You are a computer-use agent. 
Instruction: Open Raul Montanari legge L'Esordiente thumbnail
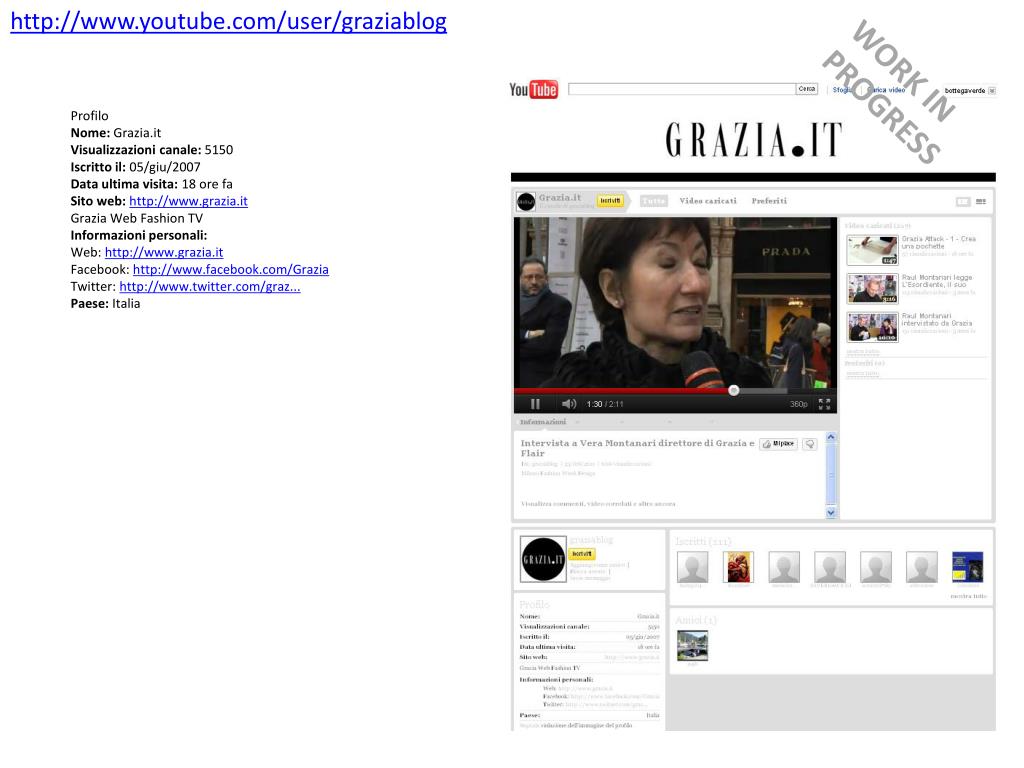[872, 289]
